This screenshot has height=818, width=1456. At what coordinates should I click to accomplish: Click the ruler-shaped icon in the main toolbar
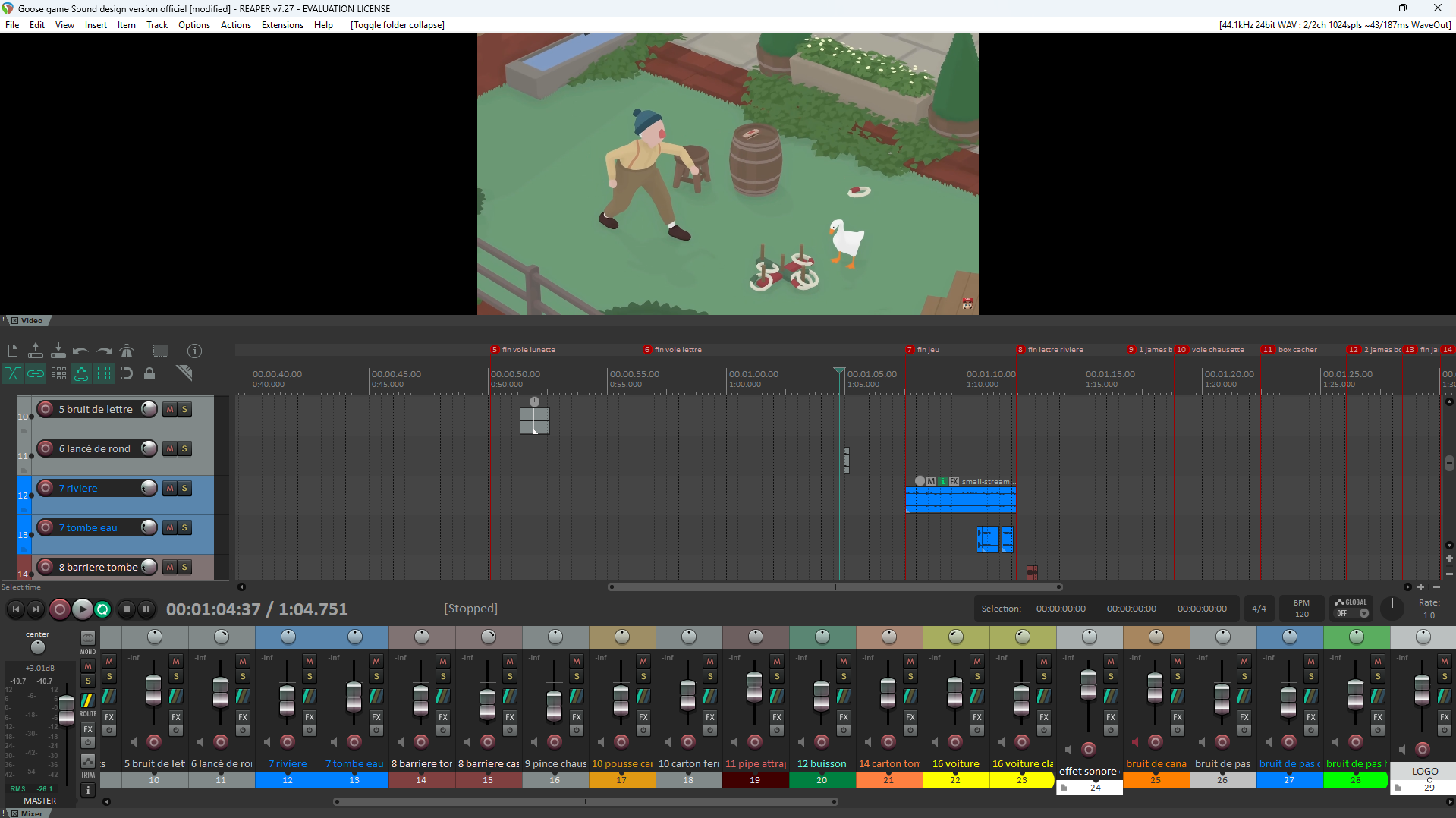click(x=184, y=373)
